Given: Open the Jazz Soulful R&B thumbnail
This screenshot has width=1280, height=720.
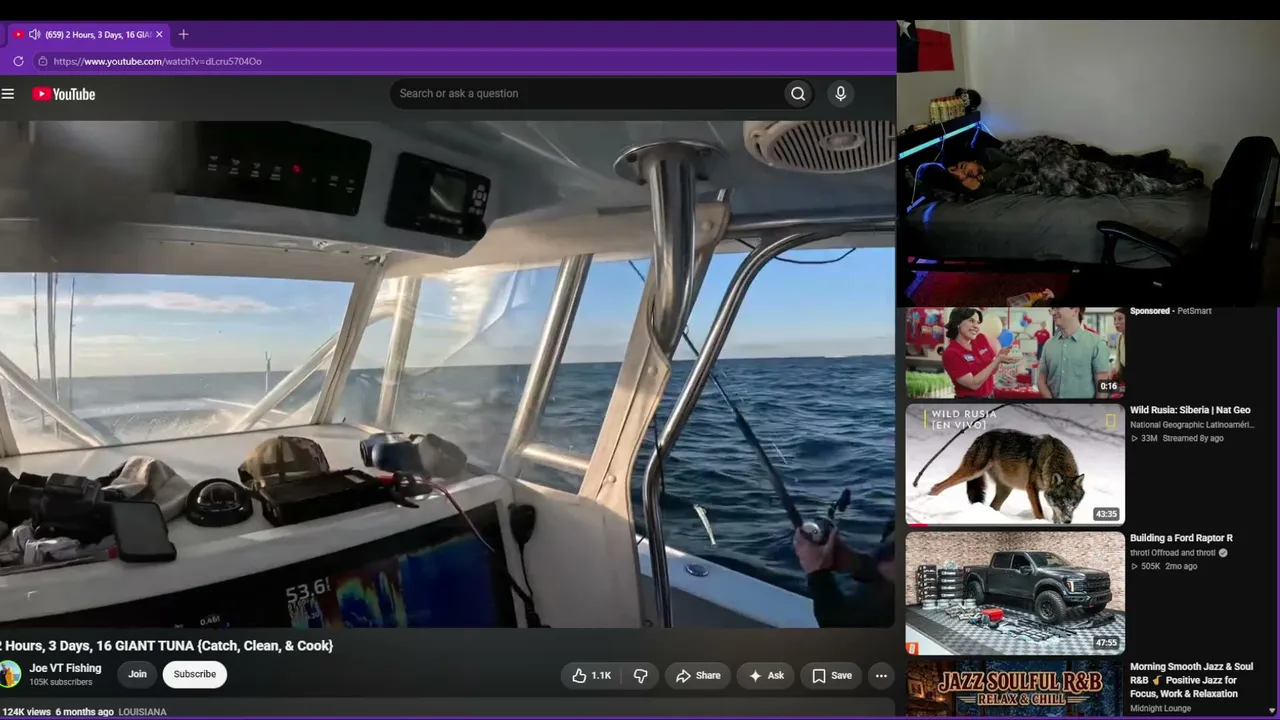Looking at the screenshot, I should [1015, 688].
